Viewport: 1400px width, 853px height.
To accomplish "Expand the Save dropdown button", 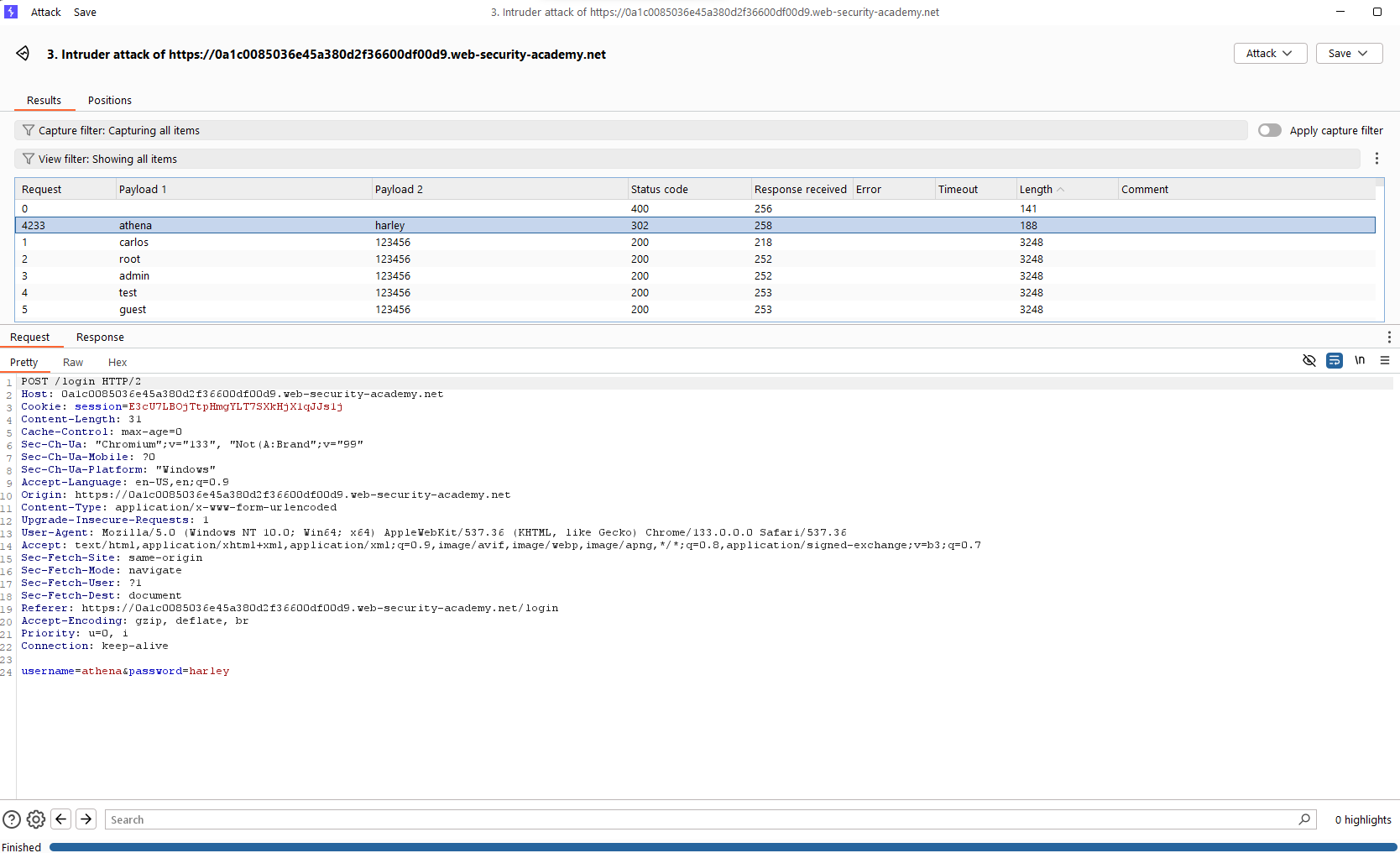I will (1349, 53).
